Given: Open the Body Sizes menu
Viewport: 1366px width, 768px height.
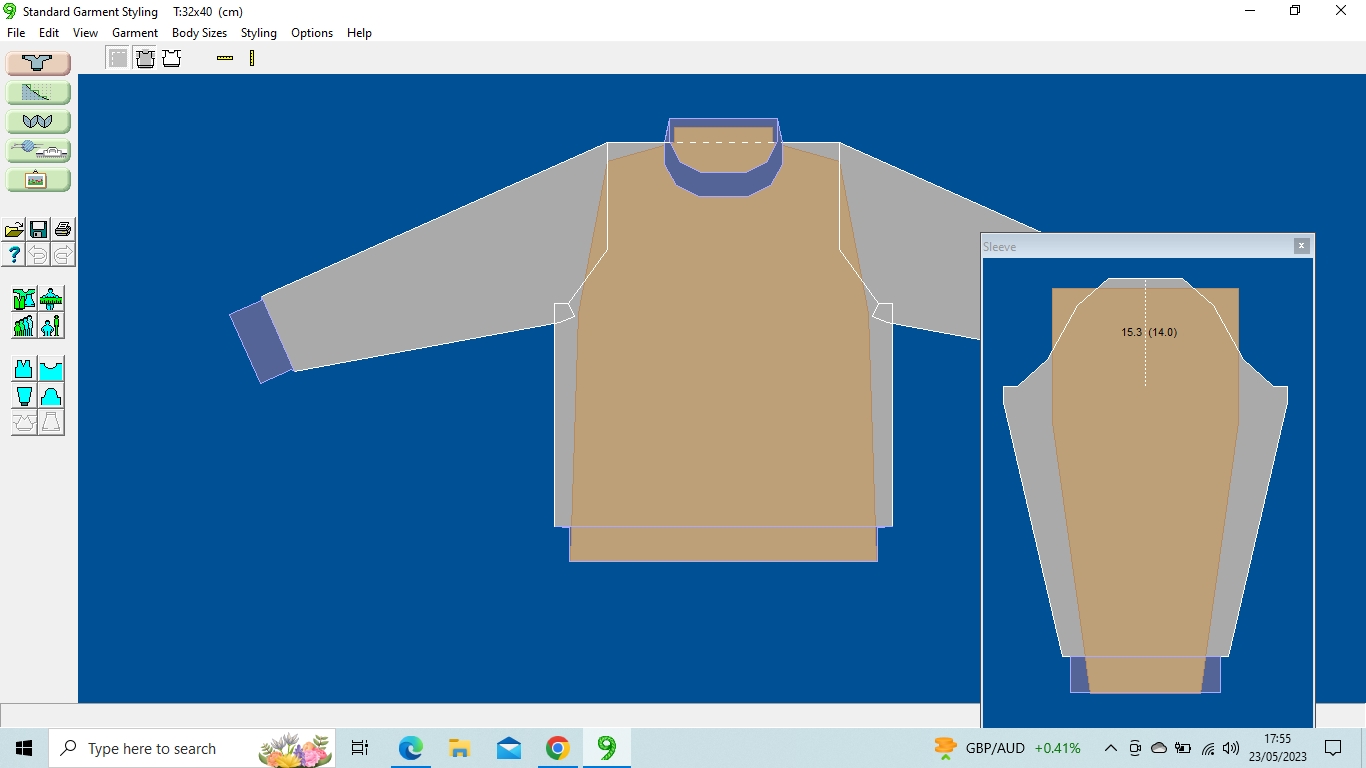Looking at the screenshot, I should click(199, 33).
